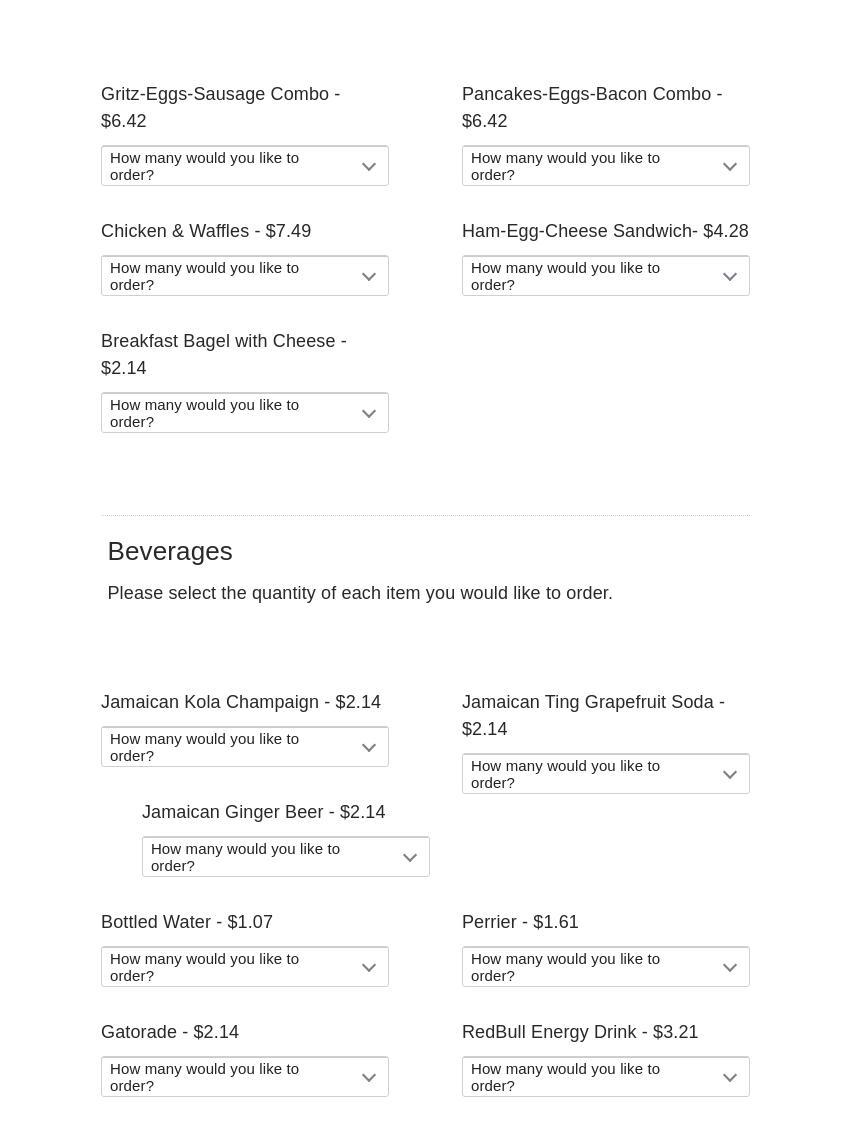
Task: Select quantity dropdown for Chicken & Waffles
Action: [244, 276]
